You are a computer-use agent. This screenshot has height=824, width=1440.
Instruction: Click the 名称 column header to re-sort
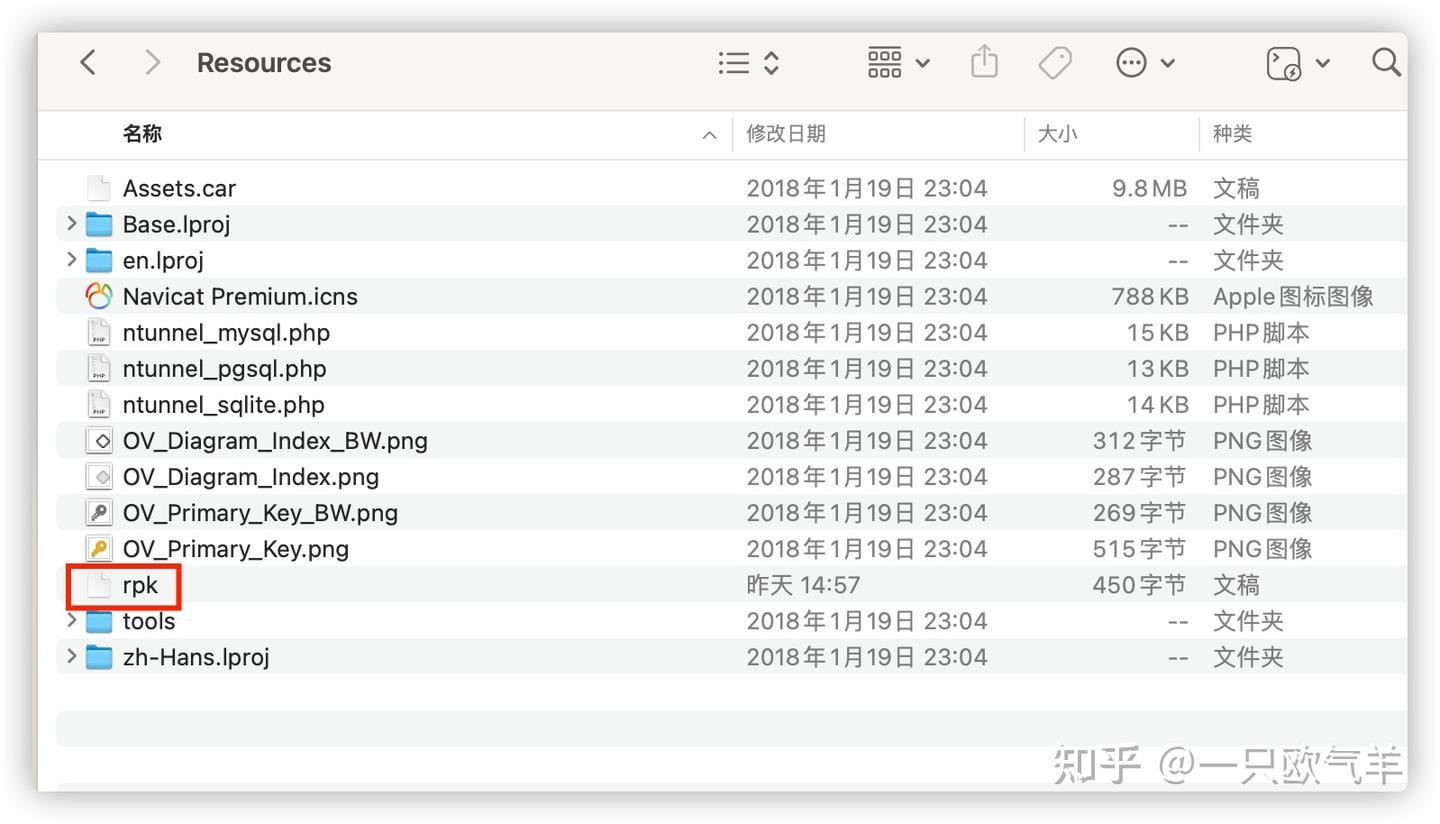[141, 134]
